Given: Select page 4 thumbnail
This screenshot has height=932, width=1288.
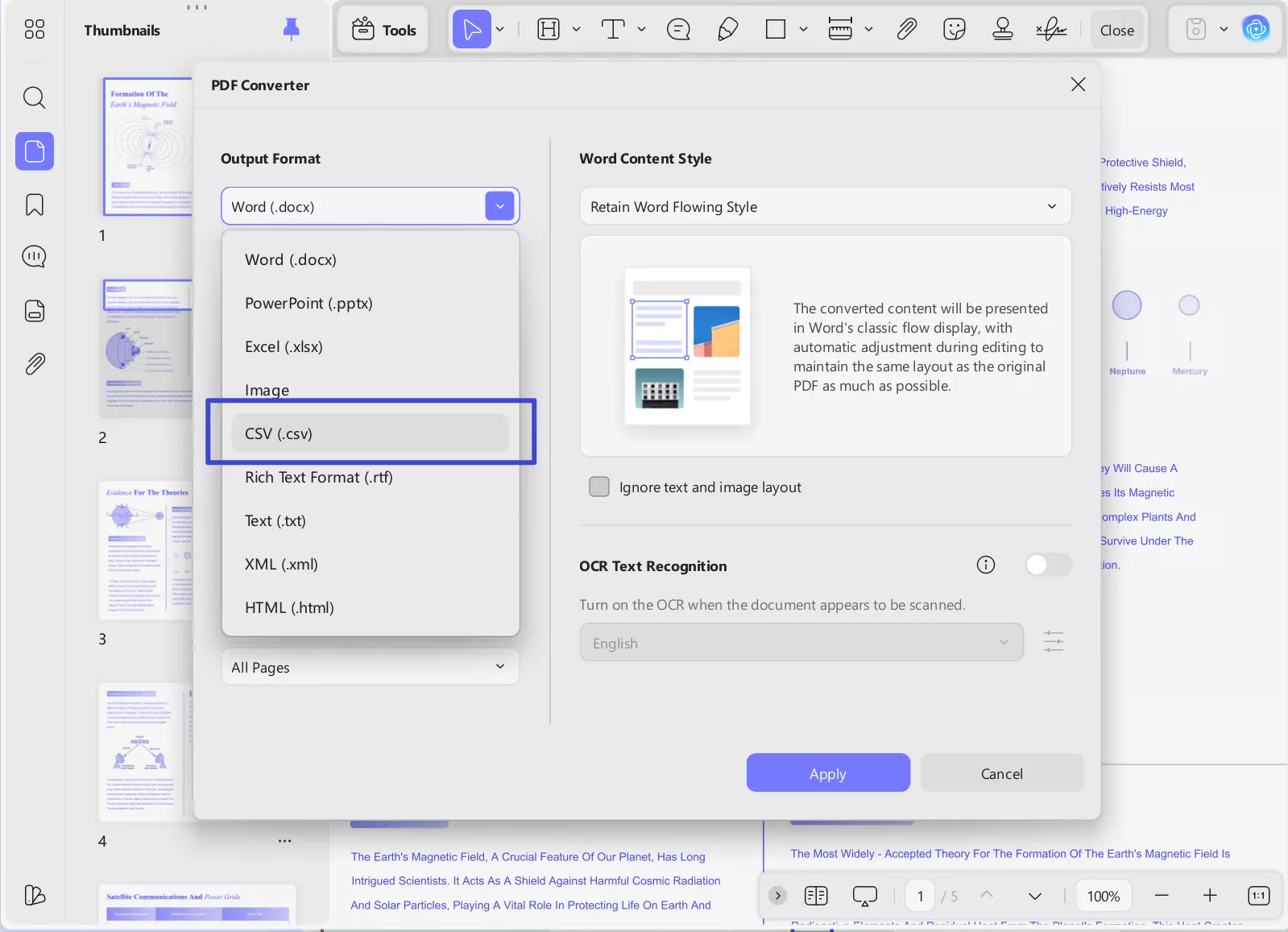Looking at the screenshot, I should [147, 752].
